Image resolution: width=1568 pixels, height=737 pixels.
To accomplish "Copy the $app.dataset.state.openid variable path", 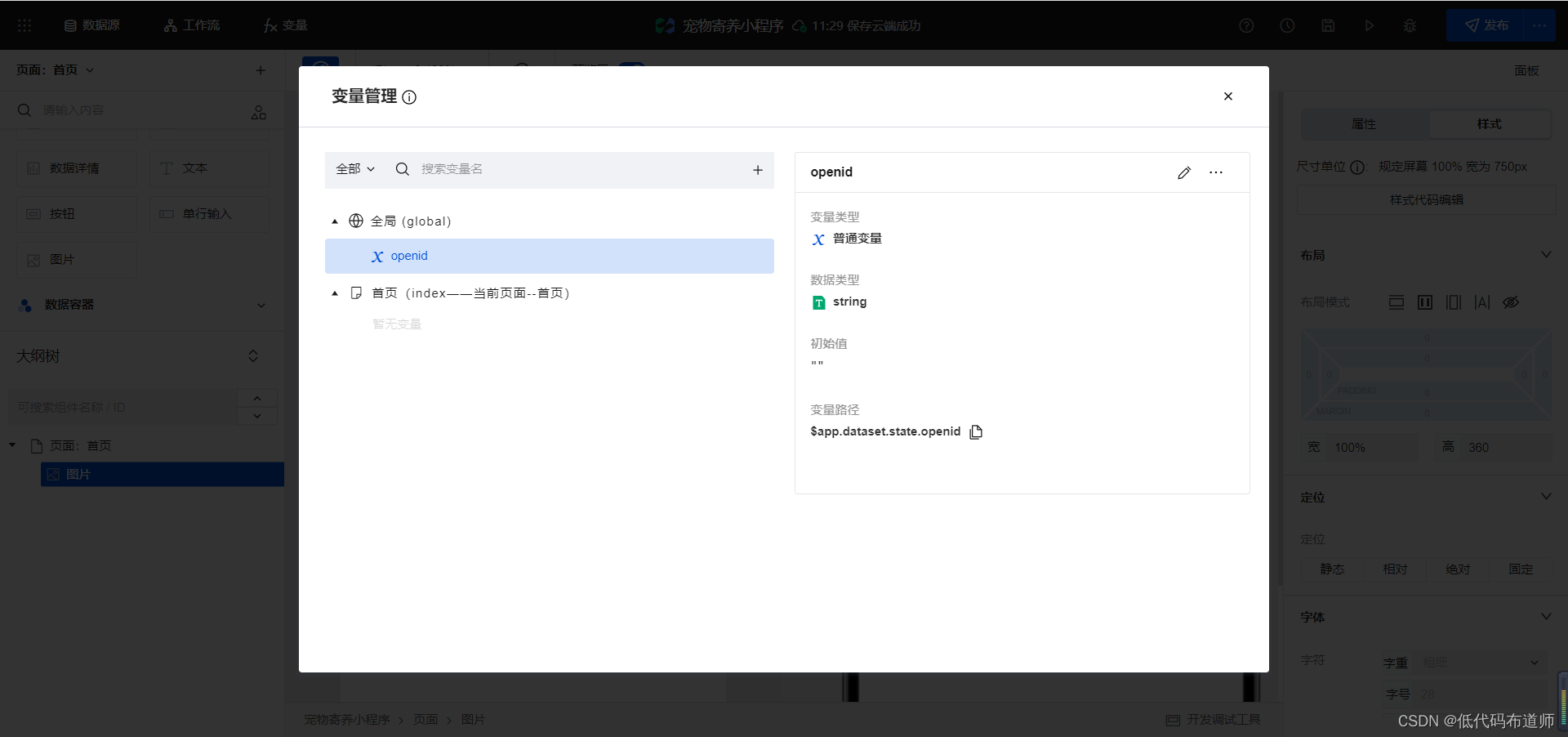I will (976, 431).
